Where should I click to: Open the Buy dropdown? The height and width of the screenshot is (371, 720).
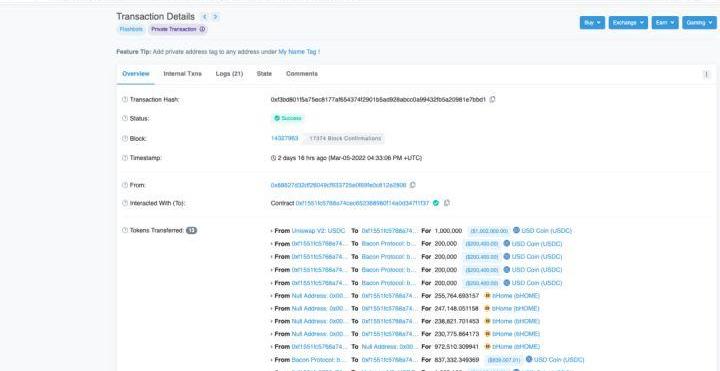(592, 22)
